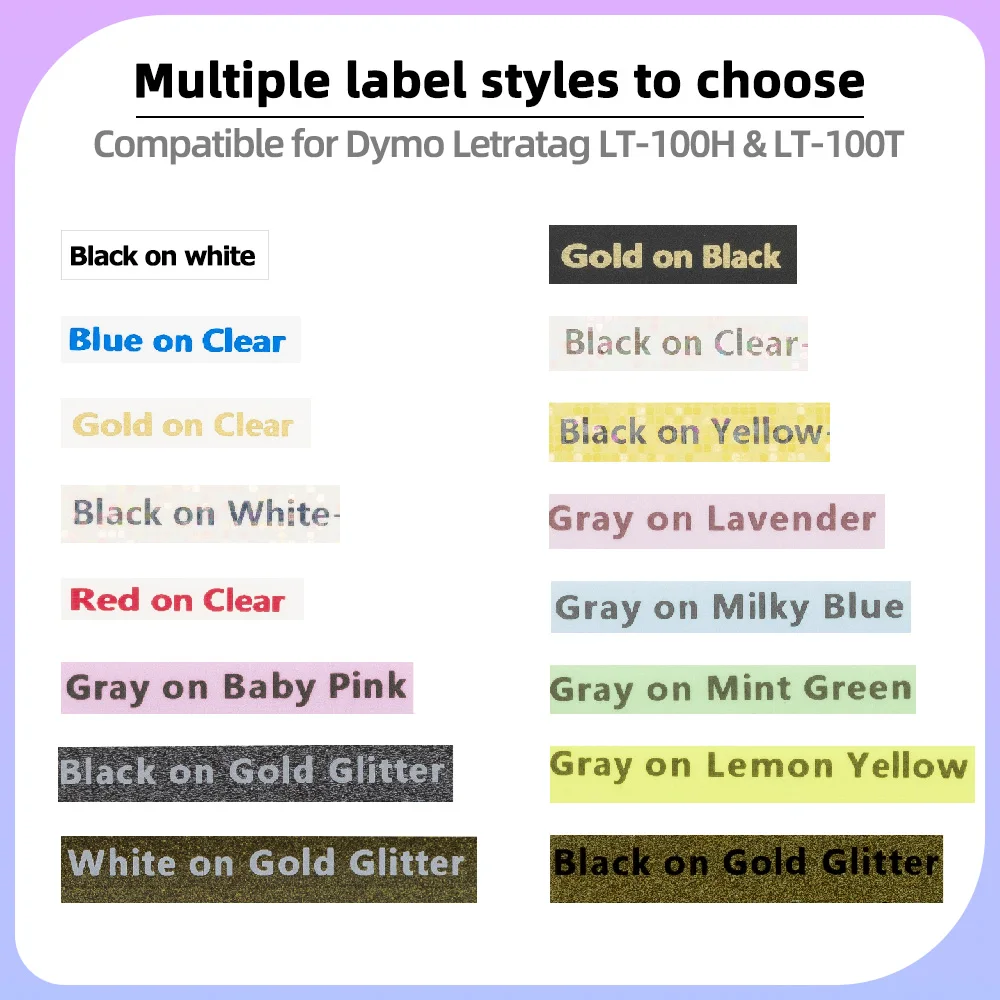Select the plain bordered 'Black on white' label
The height and width of the screenshot is (1000, 1000).
click(x=164, y=256)
